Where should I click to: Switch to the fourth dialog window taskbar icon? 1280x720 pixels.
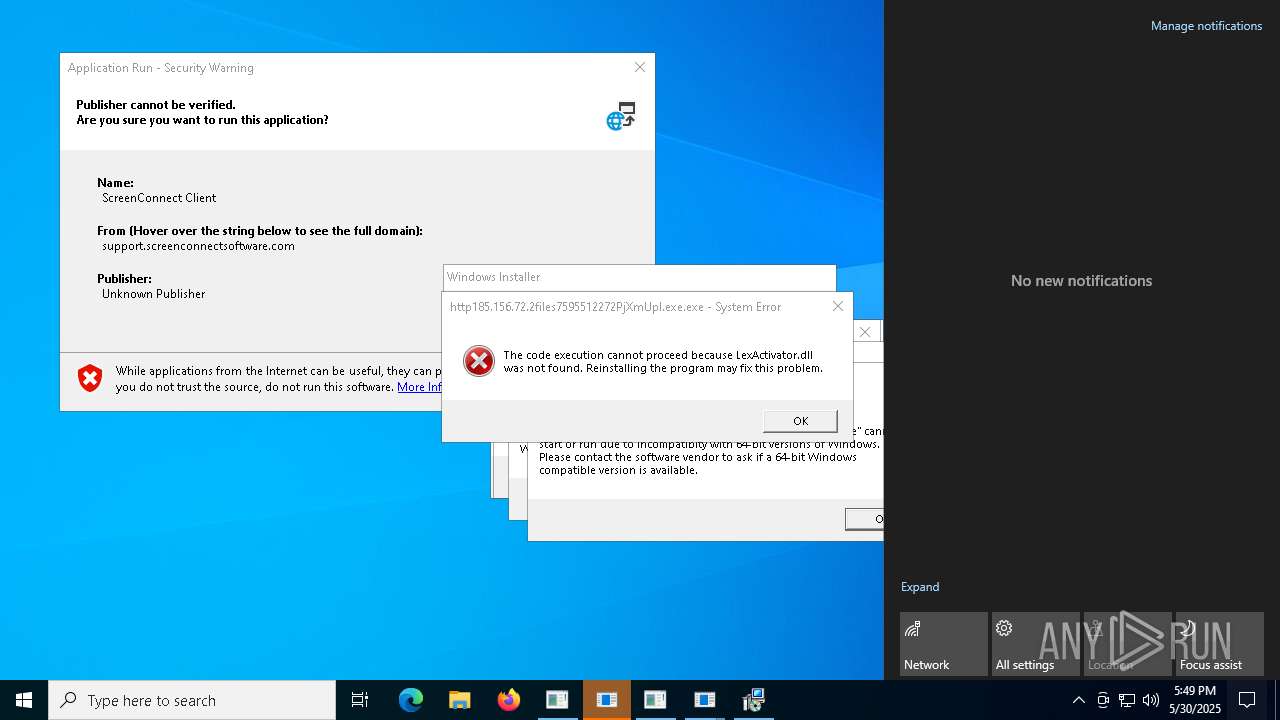point(704,700)
